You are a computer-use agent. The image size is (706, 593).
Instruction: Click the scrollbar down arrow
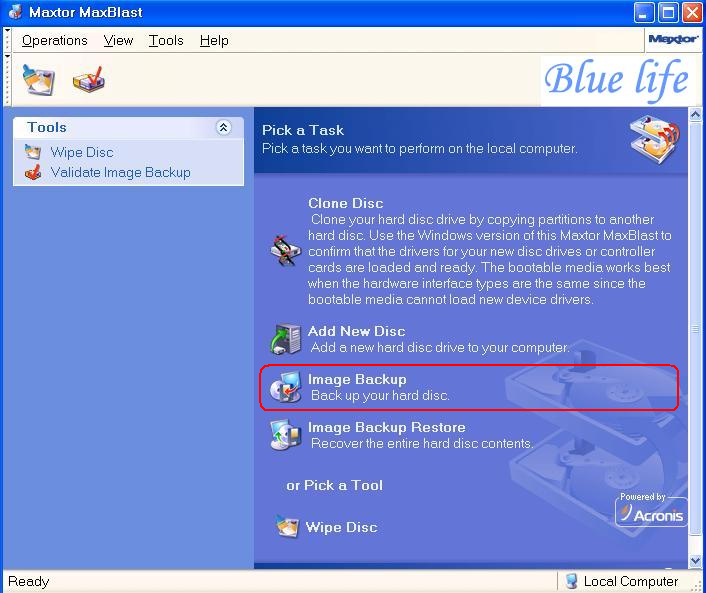[695, 561]
